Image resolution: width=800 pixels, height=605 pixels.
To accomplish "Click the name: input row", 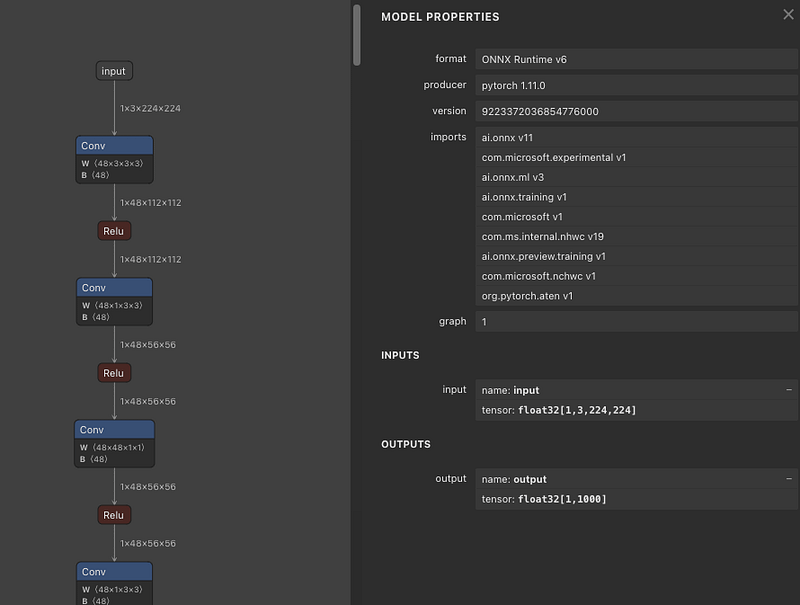I will pyautogui.click(x=636, y=390).
